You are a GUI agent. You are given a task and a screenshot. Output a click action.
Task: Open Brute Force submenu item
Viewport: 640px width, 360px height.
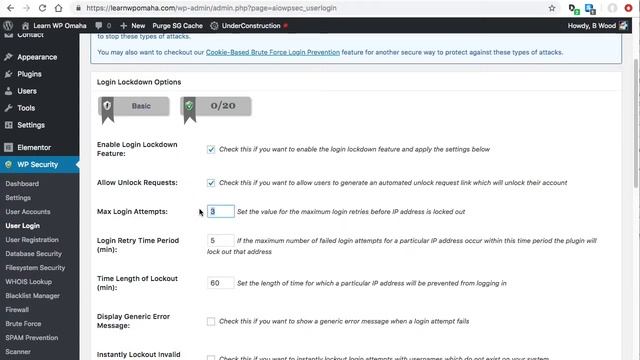click(23, 324)
